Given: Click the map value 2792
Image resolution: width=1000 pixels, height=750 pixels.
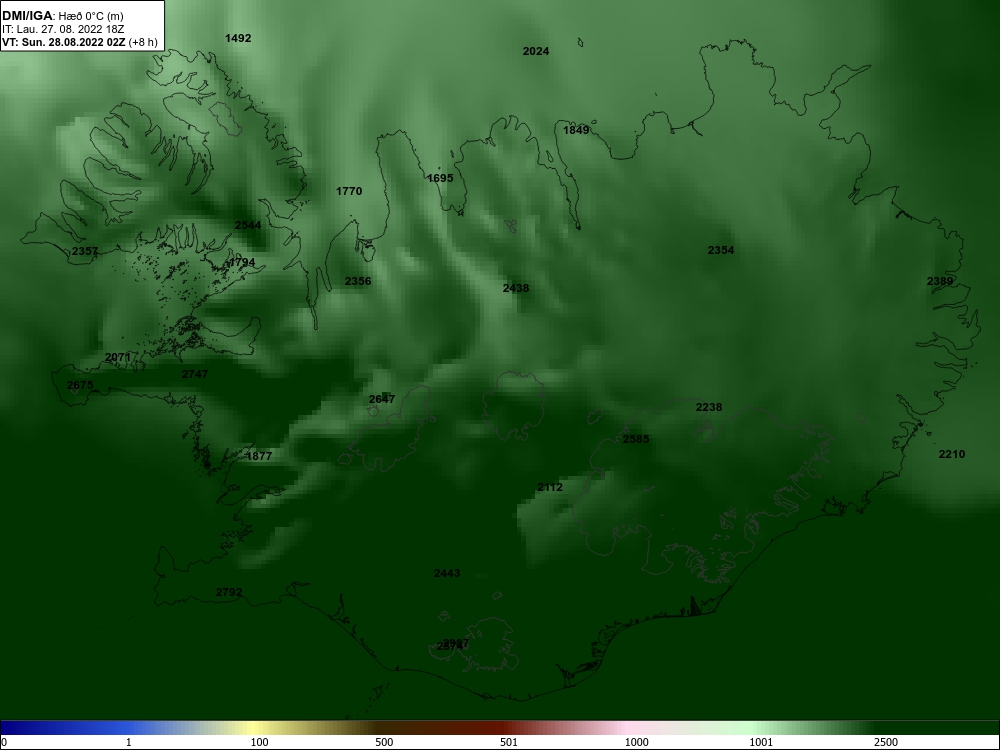Looking at the screenshot, I should pyautogui.click(x=229, y=592).
